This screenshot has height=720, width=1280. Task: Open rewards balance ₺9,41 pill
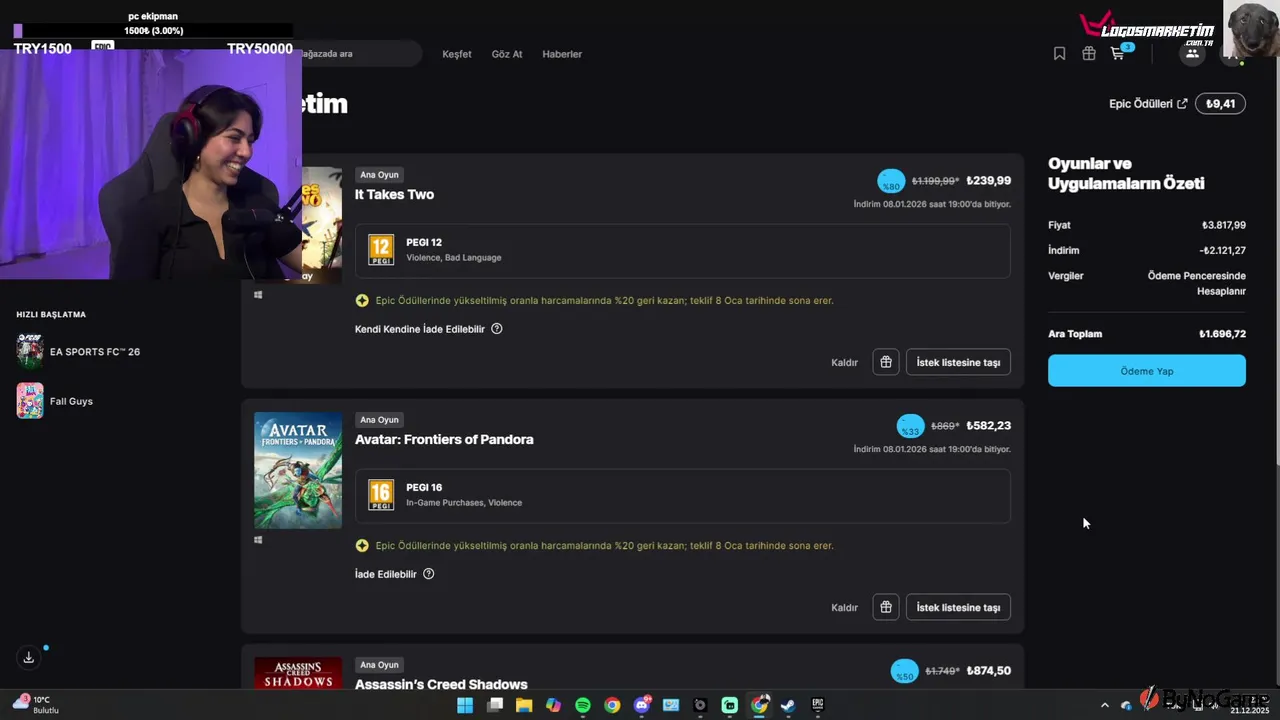point(1220,104)
